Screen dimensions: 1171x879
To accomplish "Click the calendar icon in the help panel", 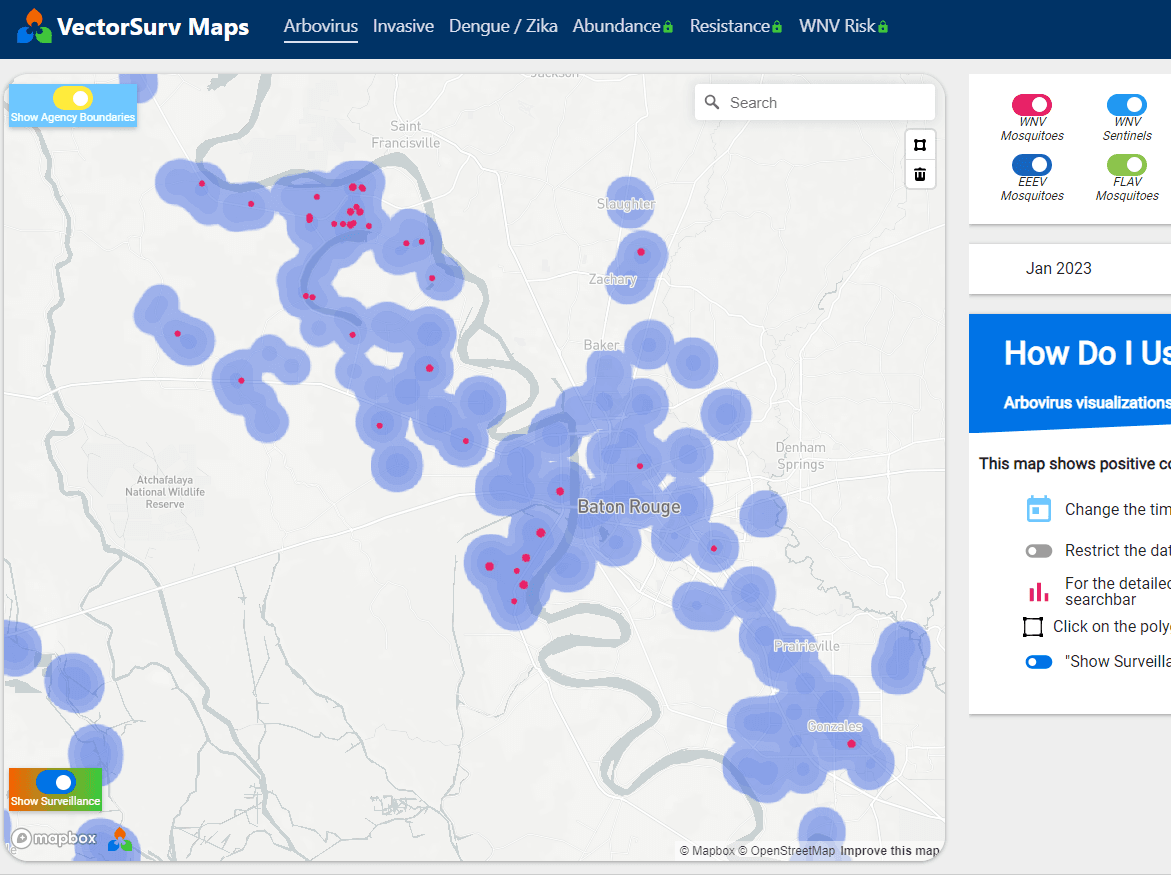I will (1039, 508).
